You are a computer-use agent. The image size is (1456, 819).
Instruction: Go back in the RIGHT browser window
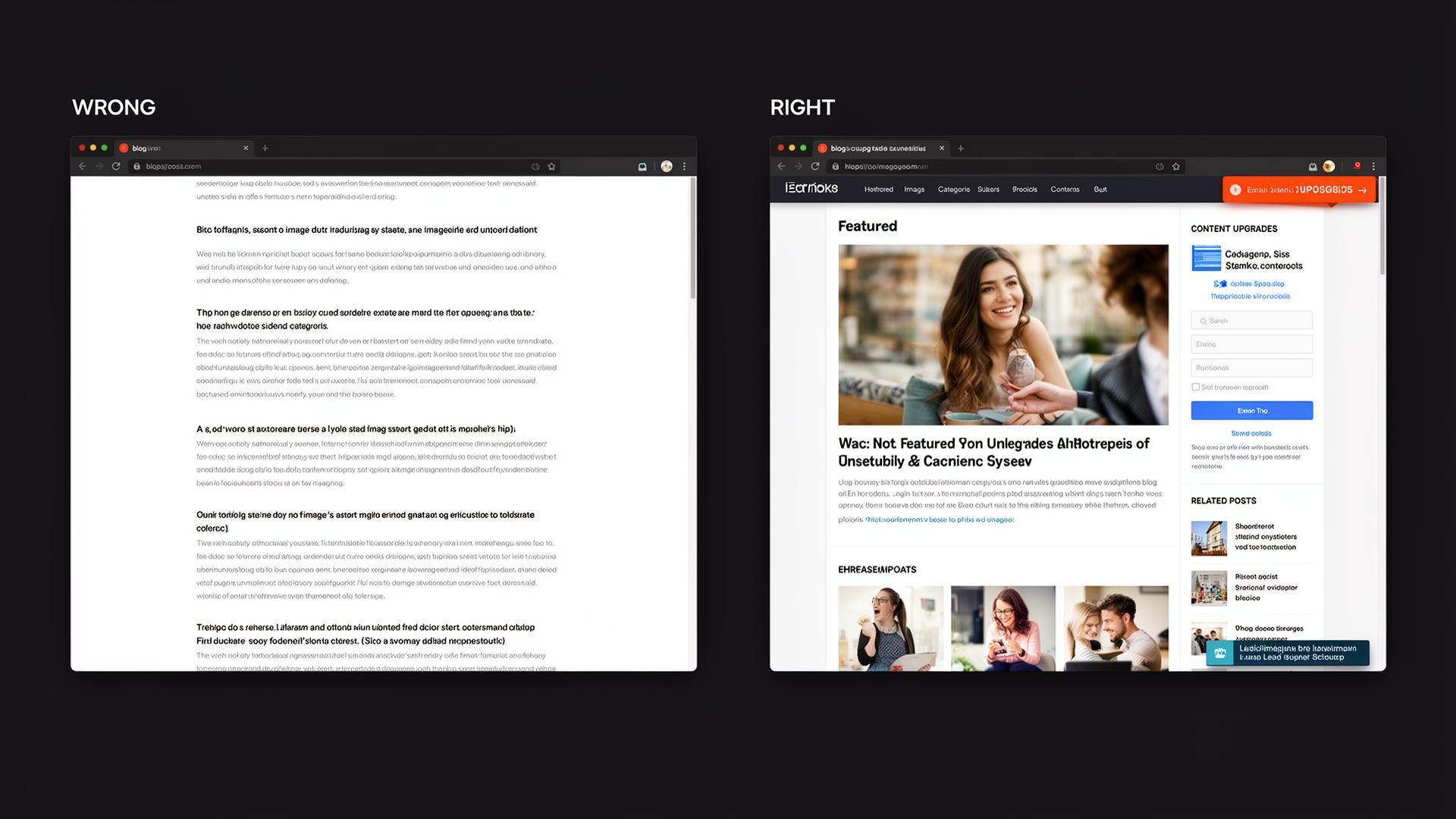(x=782, y=166)
